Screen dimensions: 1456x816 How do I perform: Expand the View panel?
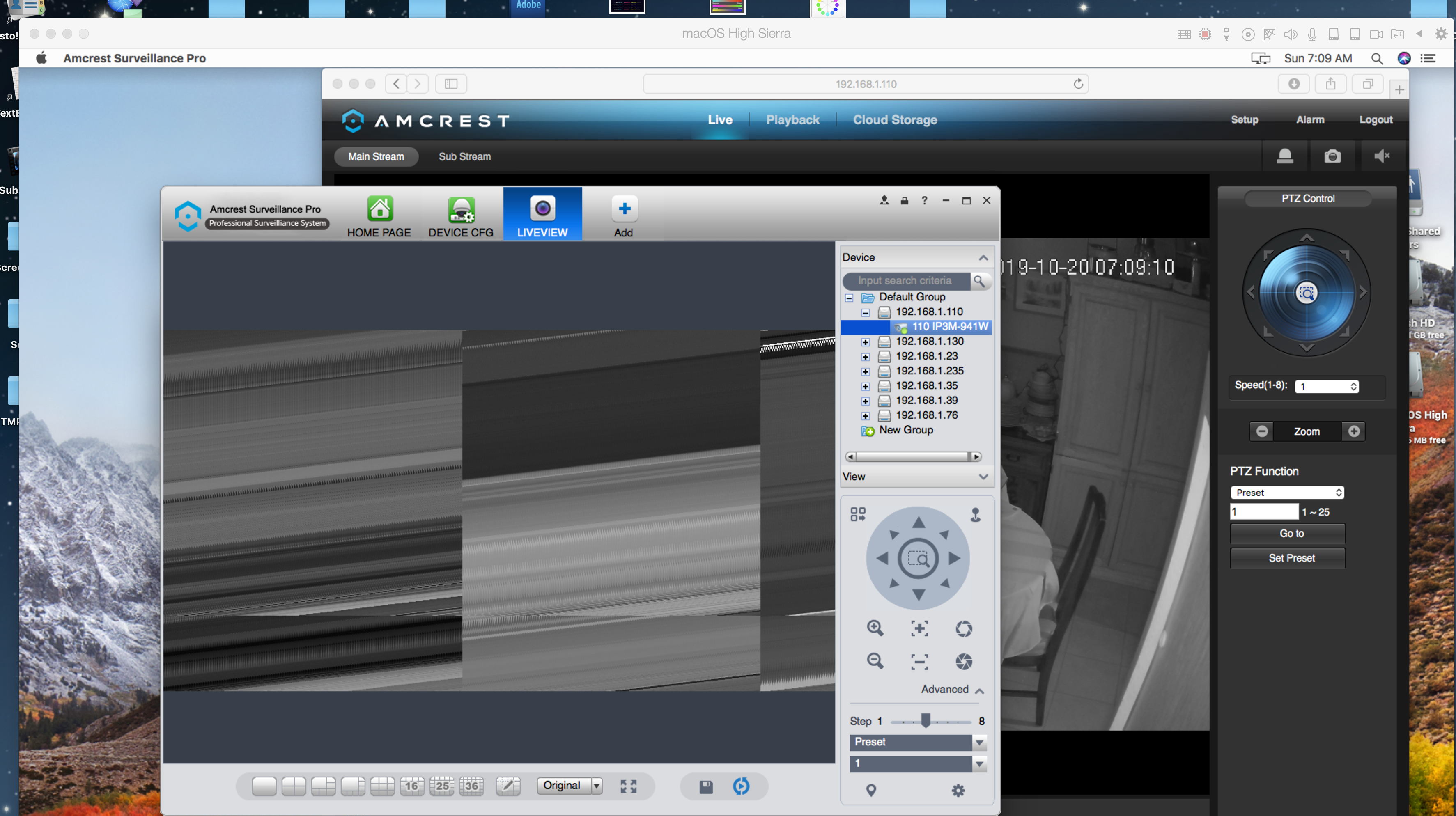point(983,477)
